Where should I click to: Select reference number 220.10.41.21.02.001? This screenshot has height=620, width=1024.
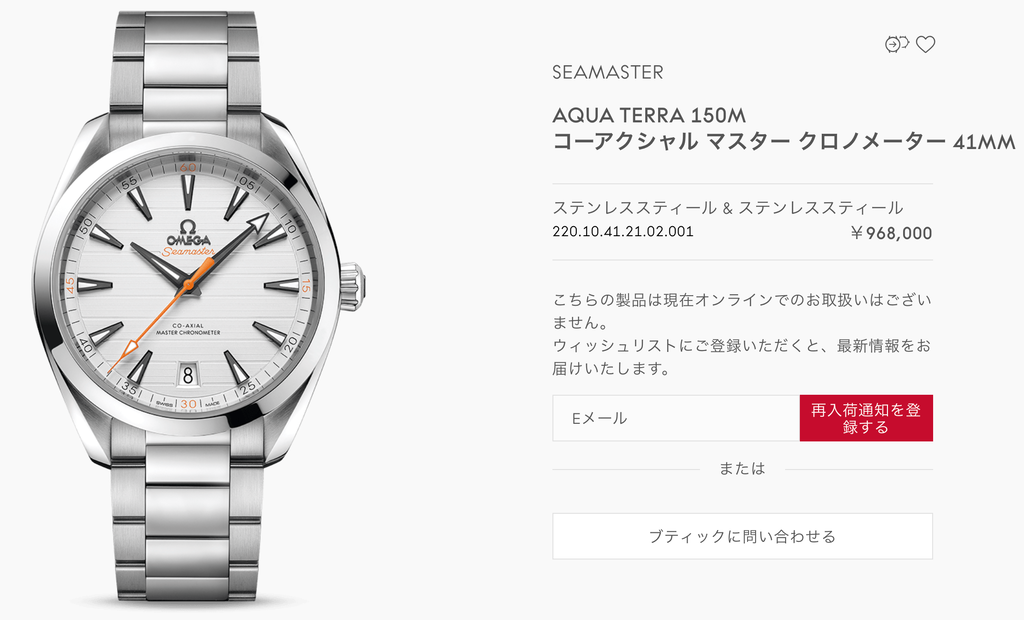point(623,231)
